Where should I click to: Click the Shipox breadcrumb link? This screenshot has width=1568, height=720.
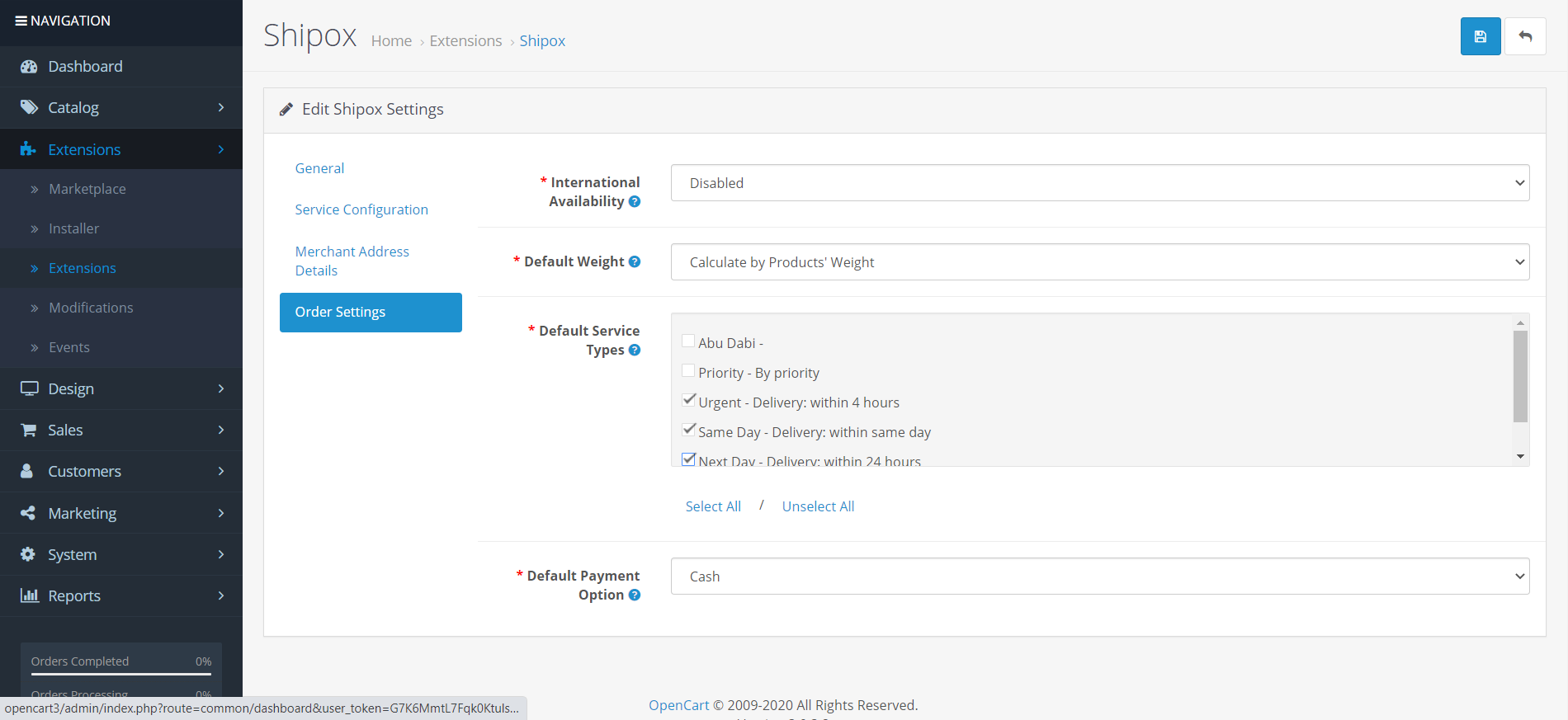tap(542, 41)
